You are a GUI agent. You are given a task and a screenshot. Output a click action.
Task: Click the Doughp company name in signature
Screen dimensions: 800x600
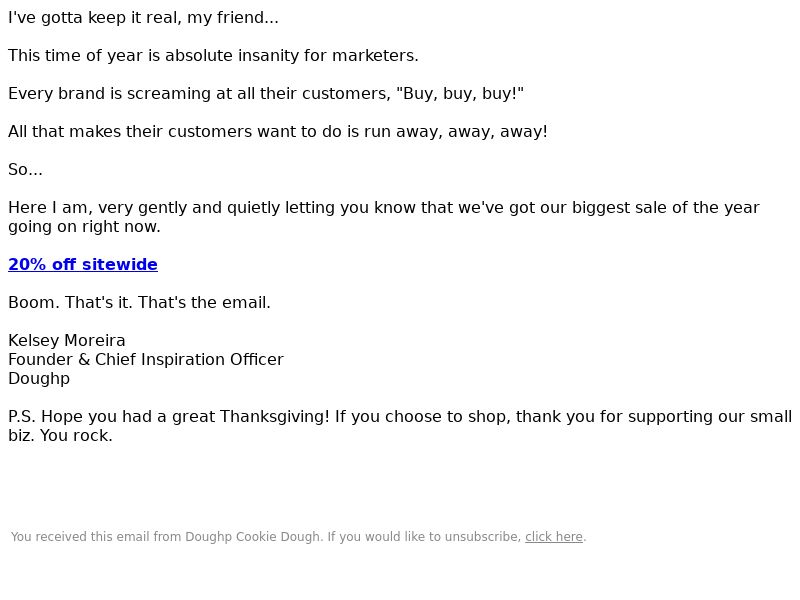[39, 379]
